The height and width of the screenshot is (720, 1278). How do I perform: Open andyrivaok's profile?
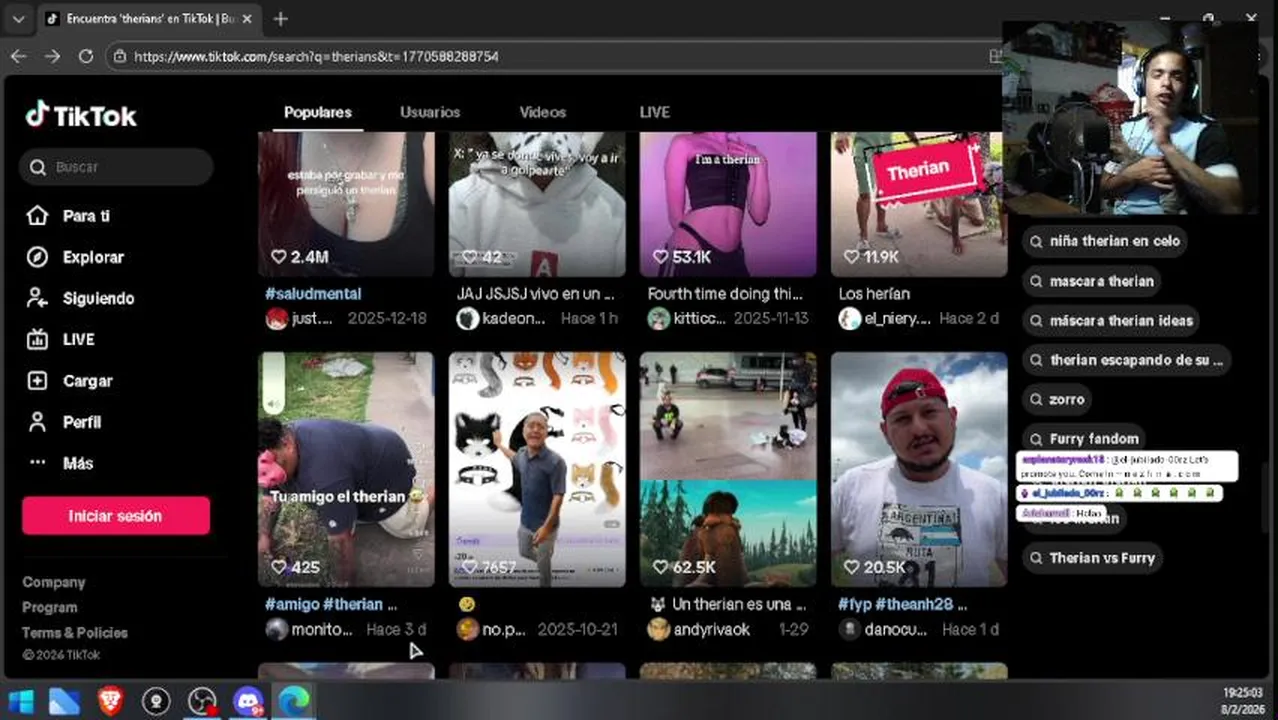710,629
